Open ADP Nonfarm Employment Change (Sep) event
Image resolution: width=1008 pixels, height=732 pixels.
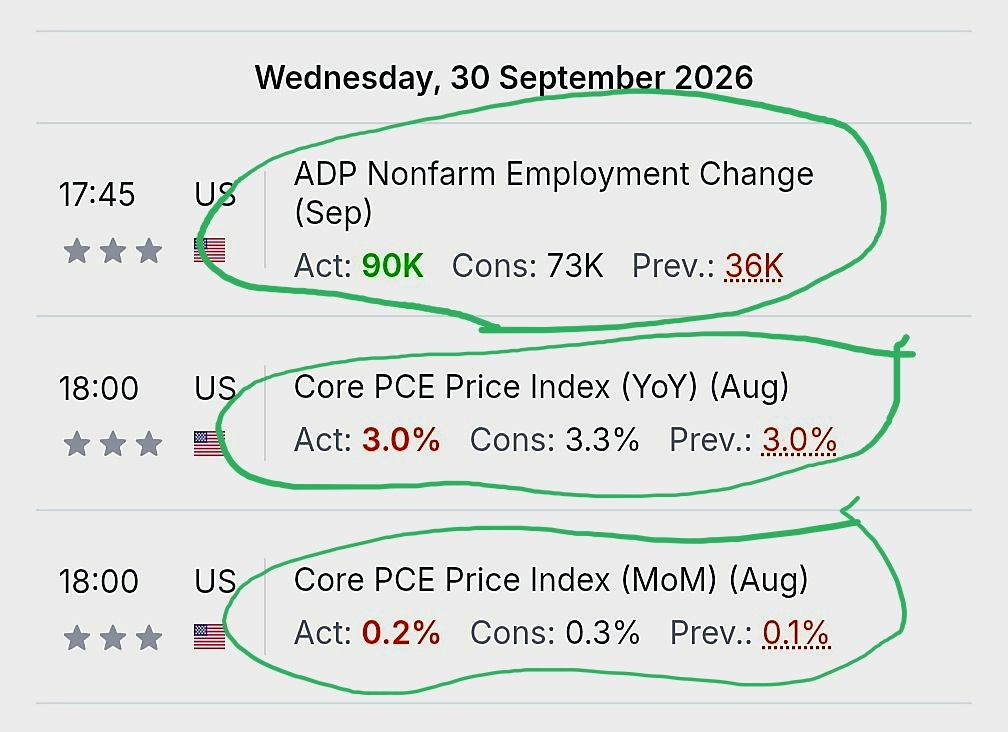[x=554, y=193]
